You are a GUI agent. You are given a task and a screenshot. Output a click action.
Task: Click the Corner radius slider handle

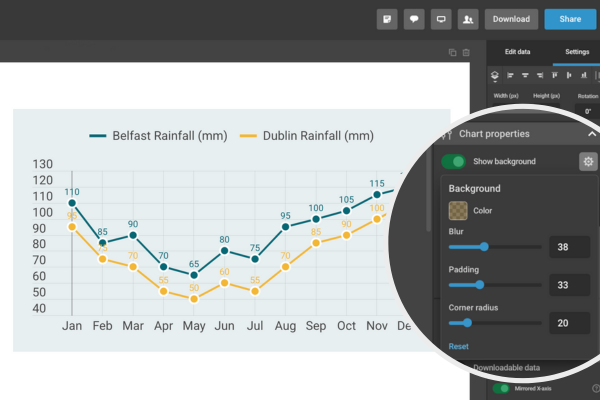[x=467, y=323]
